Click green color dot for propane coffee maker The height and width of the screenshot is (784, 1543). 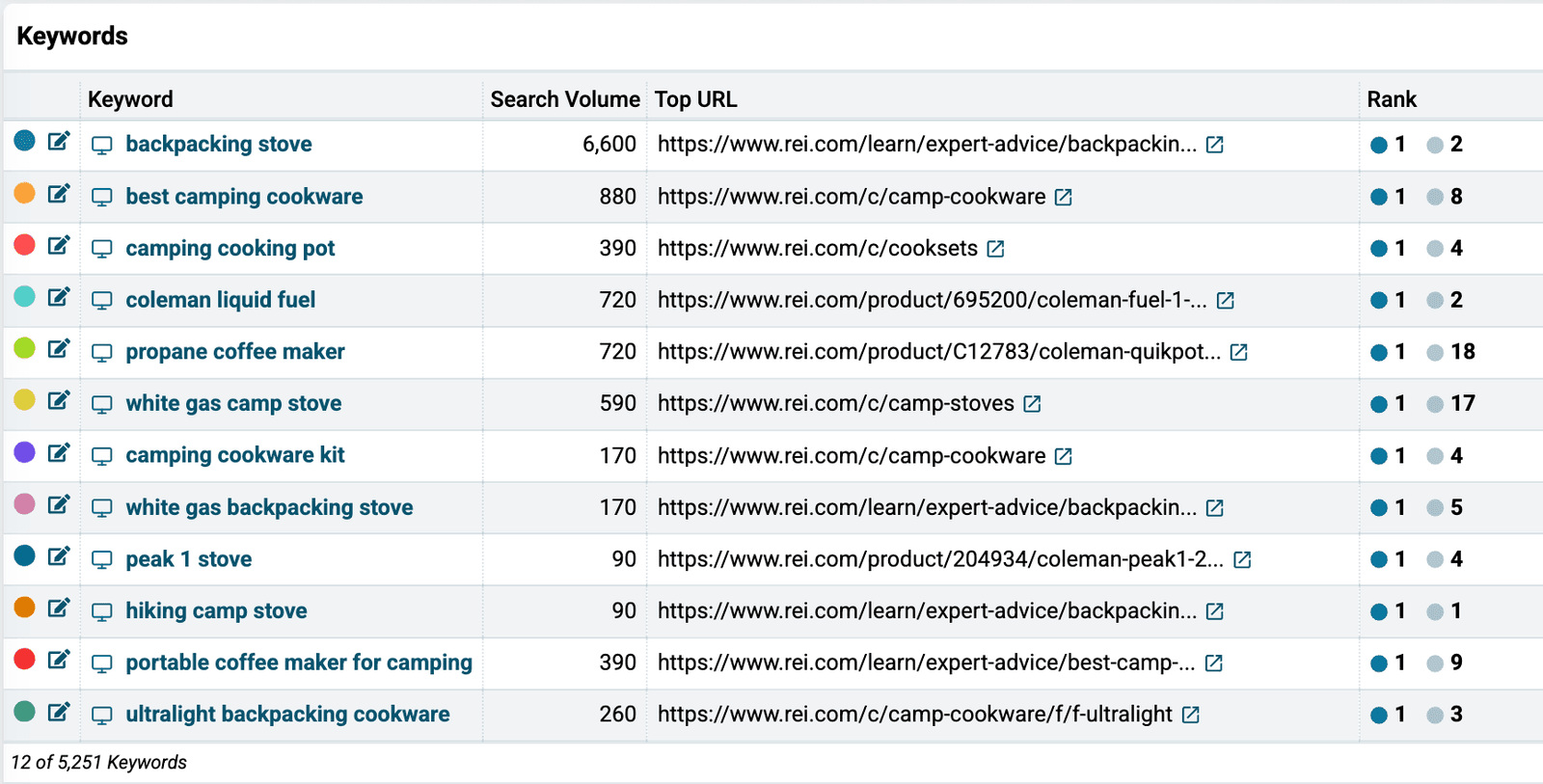point(25,348)
